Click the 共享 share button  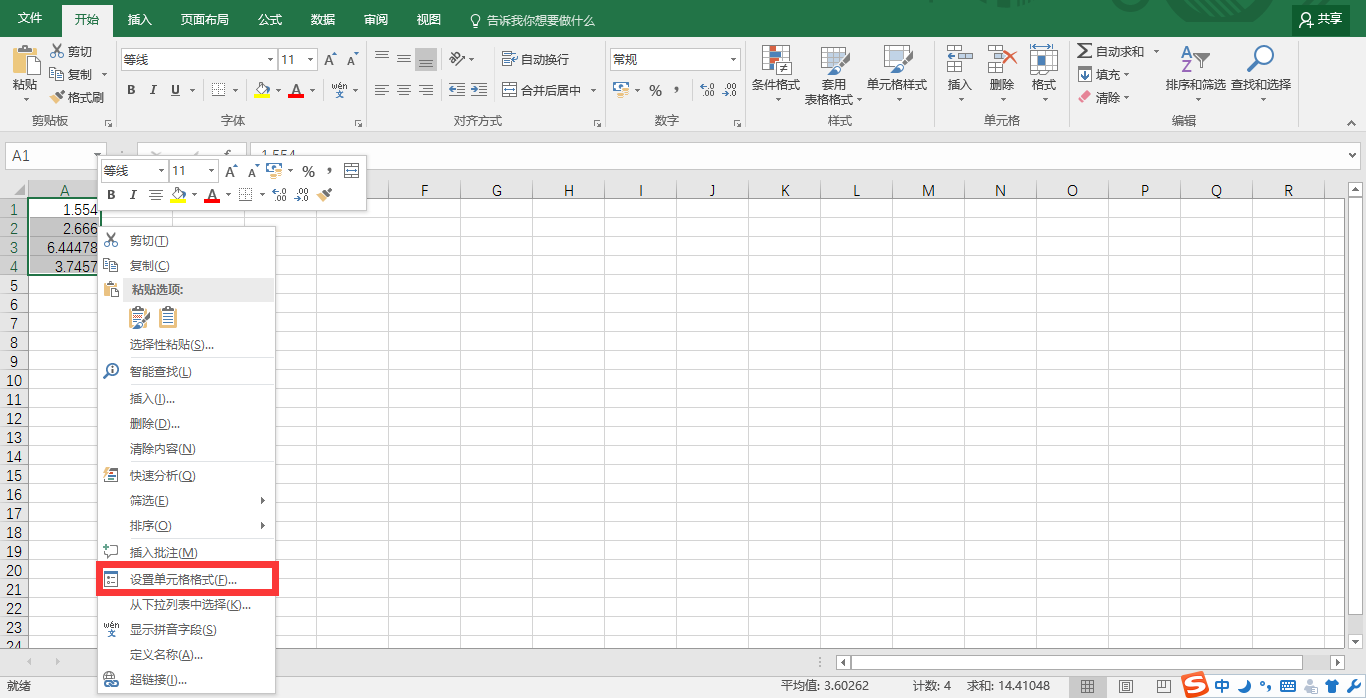1321,19
